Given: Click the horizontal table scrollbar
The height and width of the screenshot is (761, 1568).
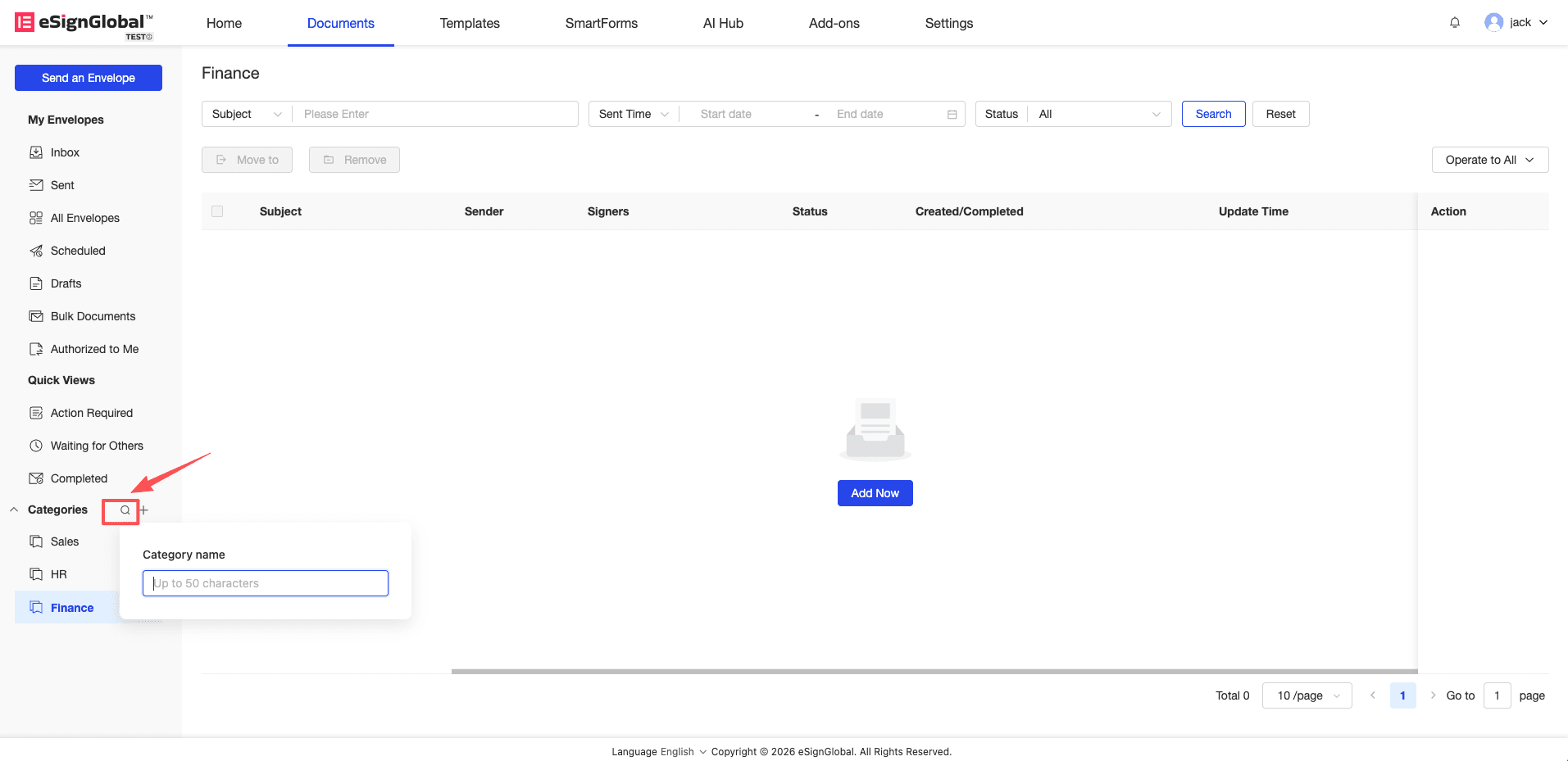Looking at the screenshot, I should pos(934,671).
